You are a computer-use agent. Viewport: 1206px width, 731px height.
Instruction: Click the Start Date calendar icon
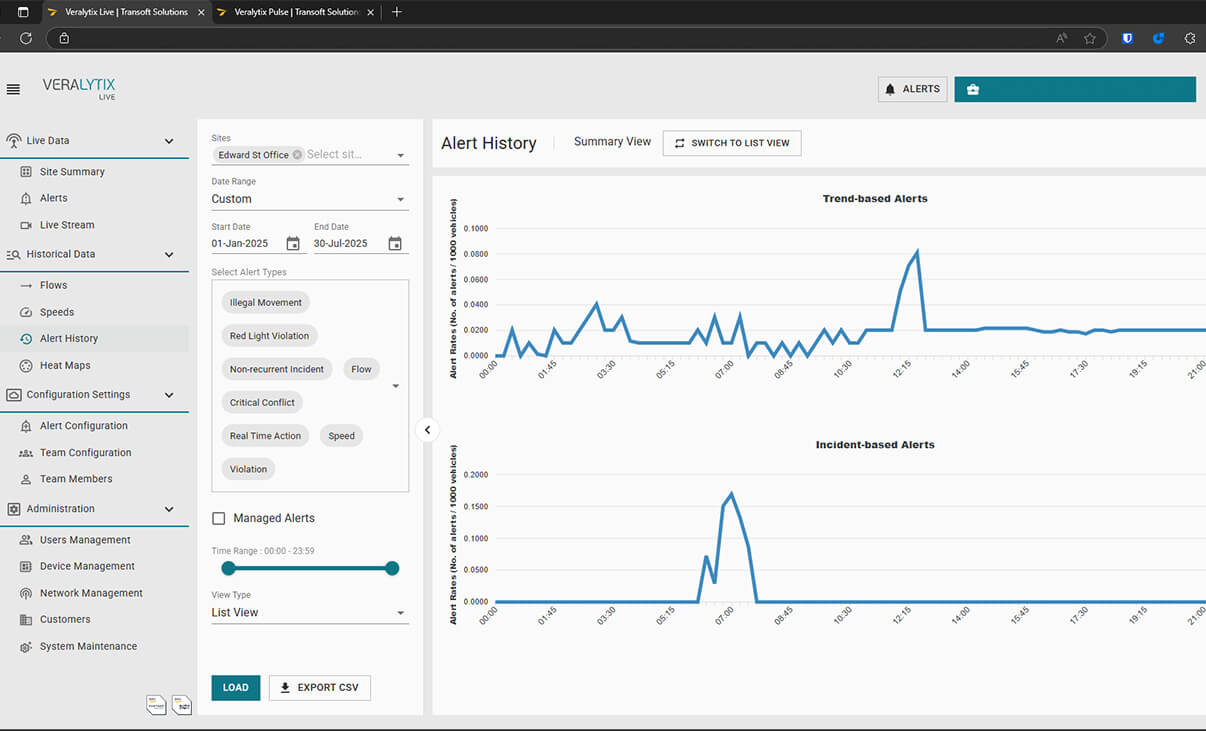pyautogui.click(x=293, y=244)
